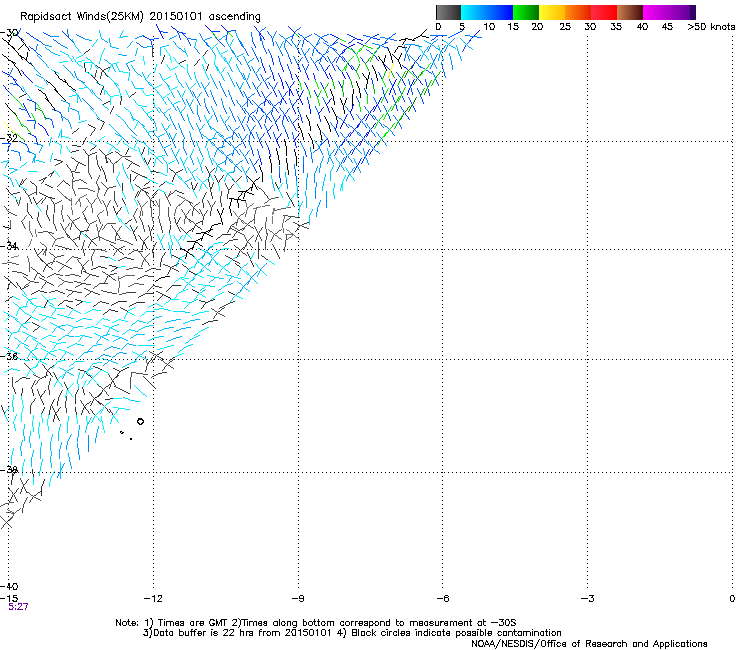
Task: Click the '-36' latitude axis label
Action: click(x=9, y=356)
